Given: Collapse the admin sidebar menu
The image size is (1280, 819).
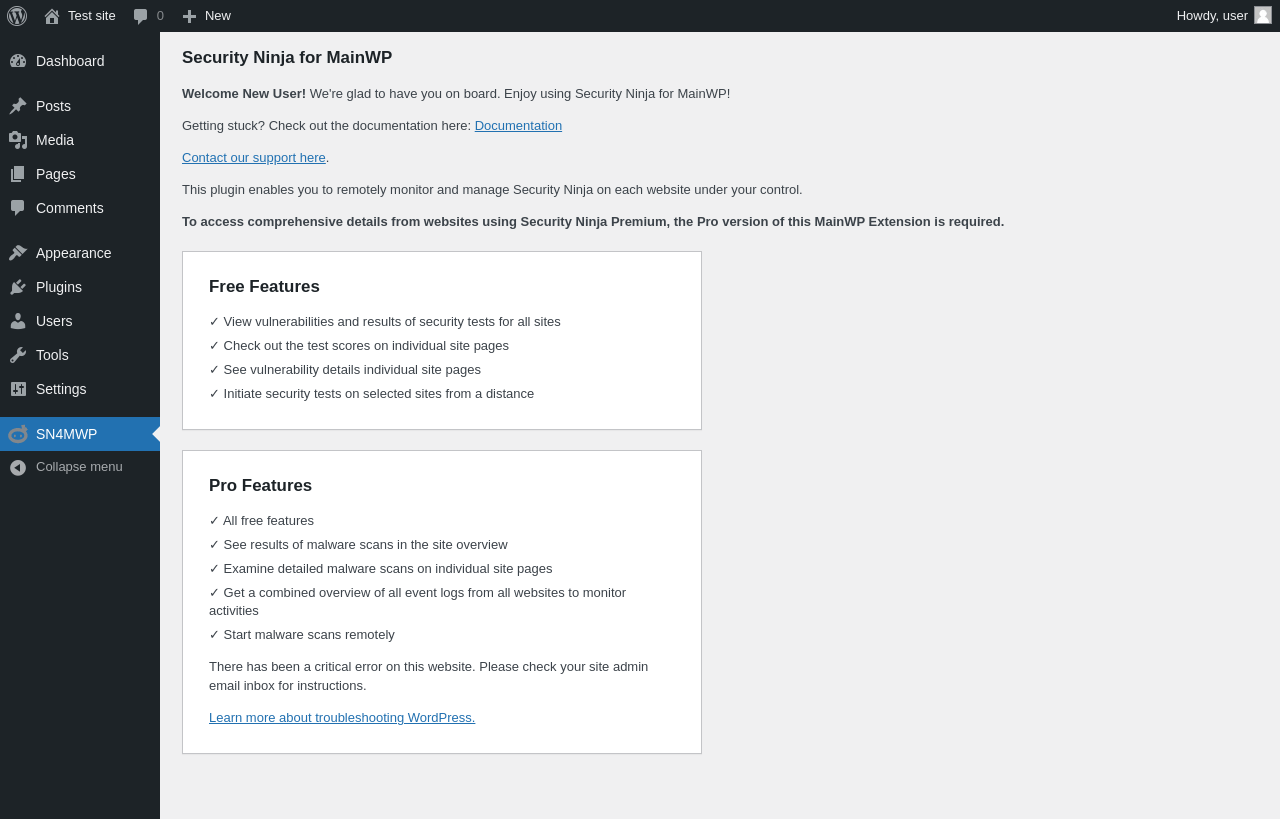Looking at the screenshot, I should tap(80, 467).
